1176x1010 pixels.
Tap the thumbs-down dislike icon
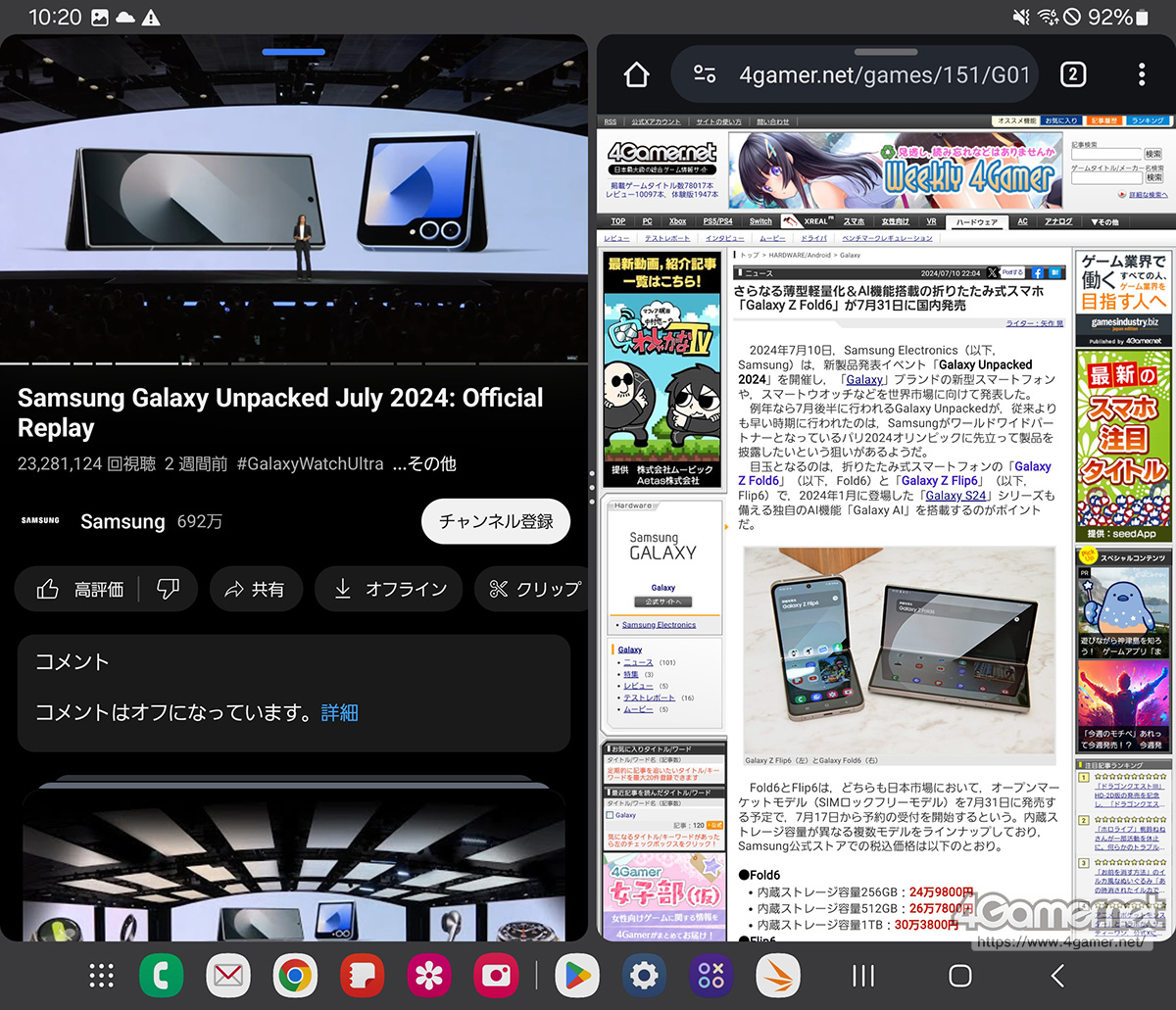(168, 589)
